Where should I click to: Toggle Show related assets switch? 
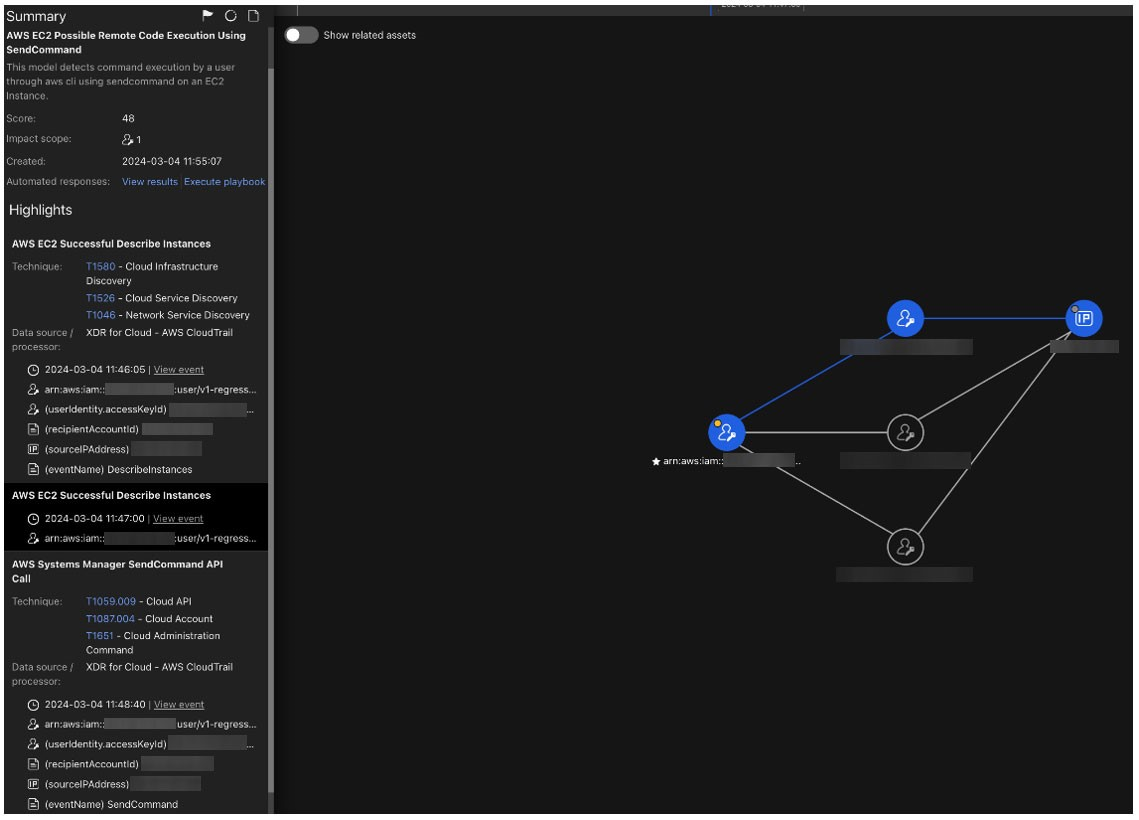click(x=301, y=35)
